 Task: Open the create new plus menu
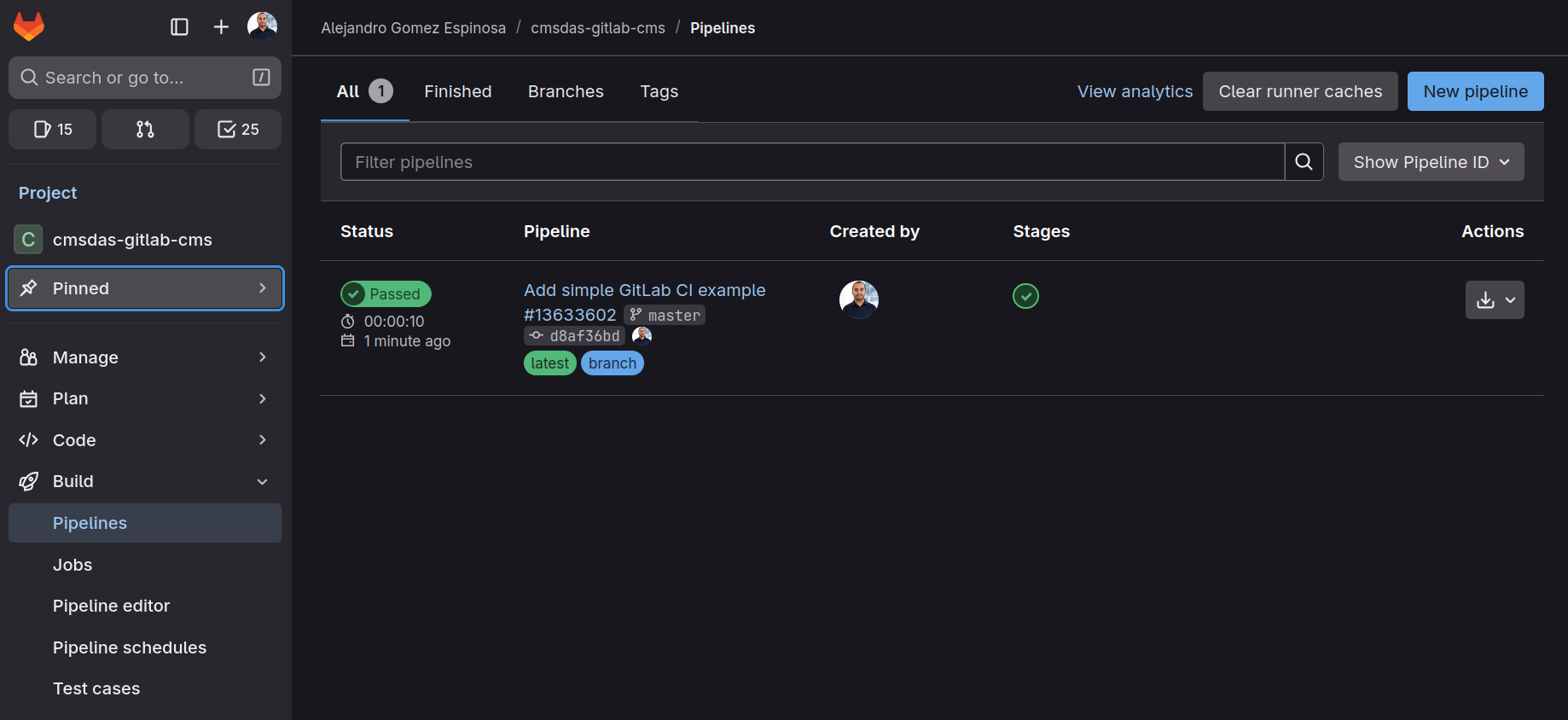(x=221, y=27)
